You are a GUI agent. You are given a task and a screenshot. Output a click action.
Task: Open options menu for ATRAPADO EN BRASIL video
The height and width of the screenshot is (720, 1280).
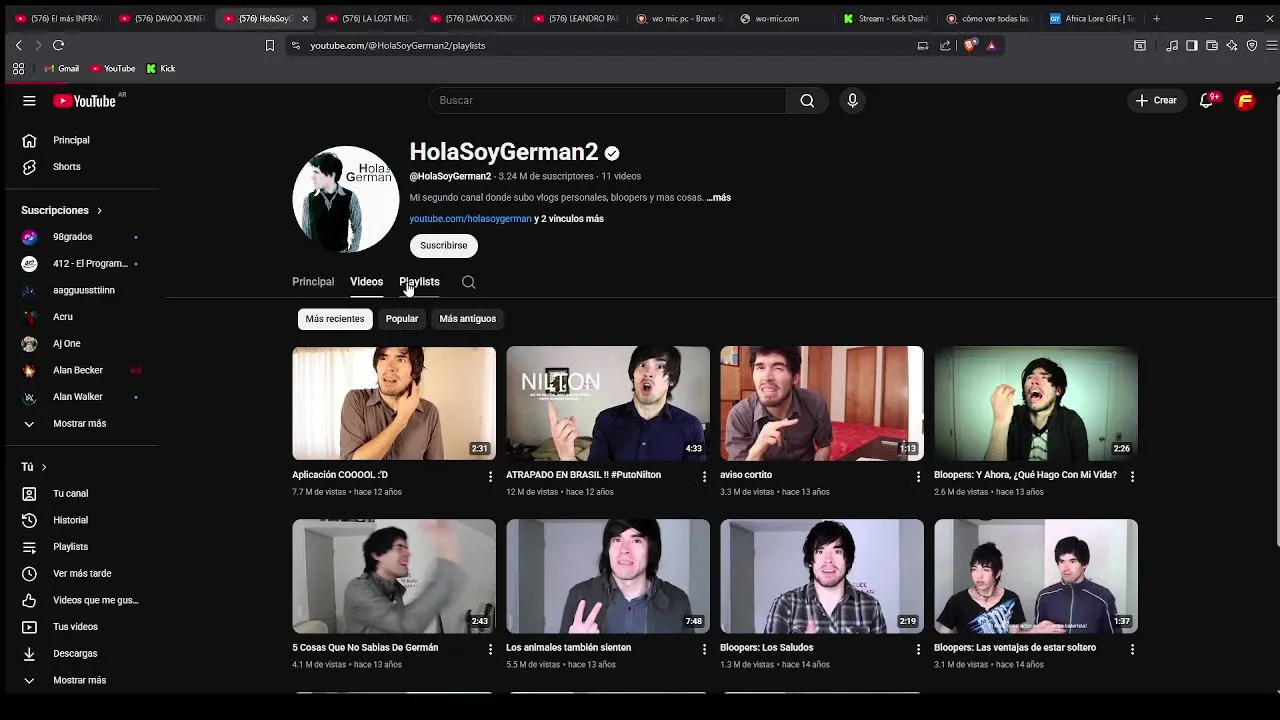click(x=704, y=476)
